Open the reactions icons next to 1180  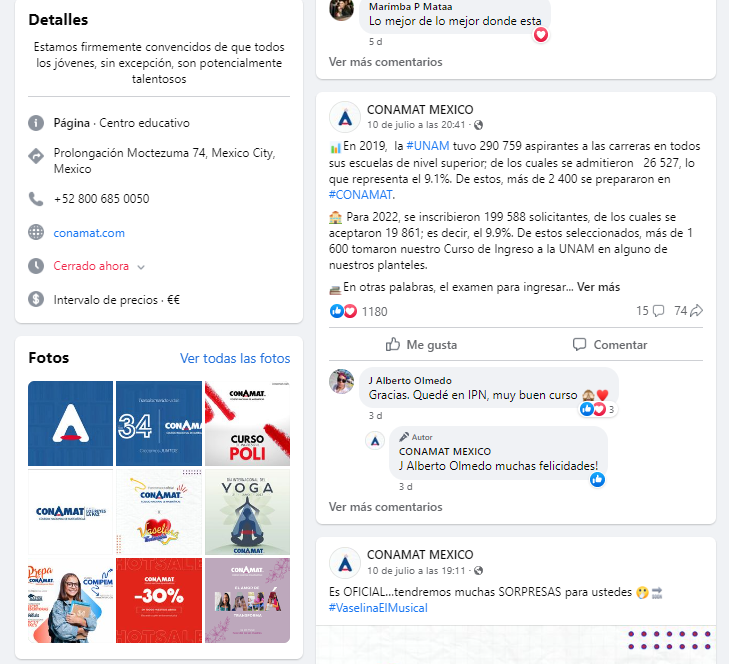[x=343, y=311]
